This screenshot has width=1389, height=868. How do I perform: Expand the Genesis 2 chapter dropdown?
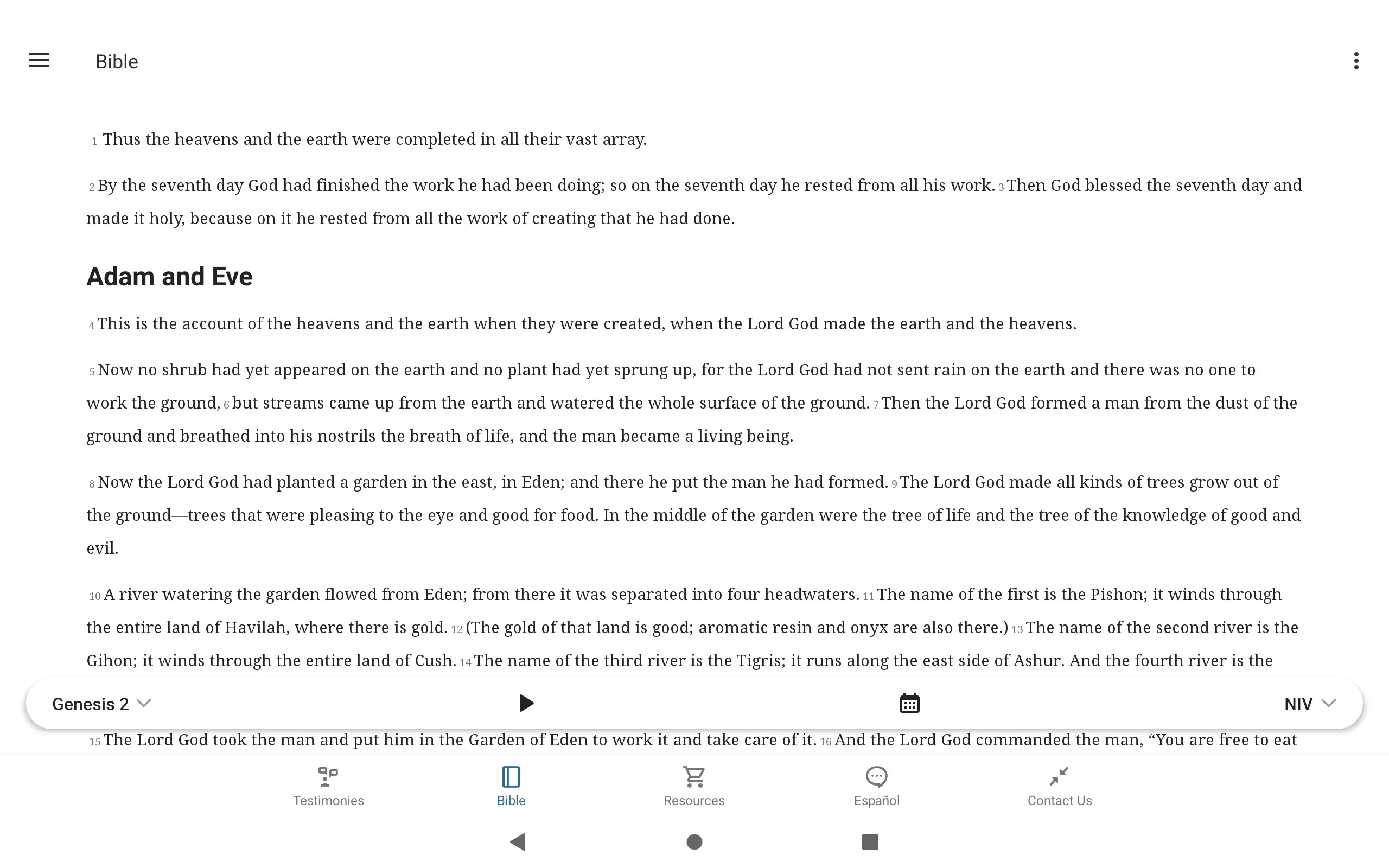click(100, 704)
